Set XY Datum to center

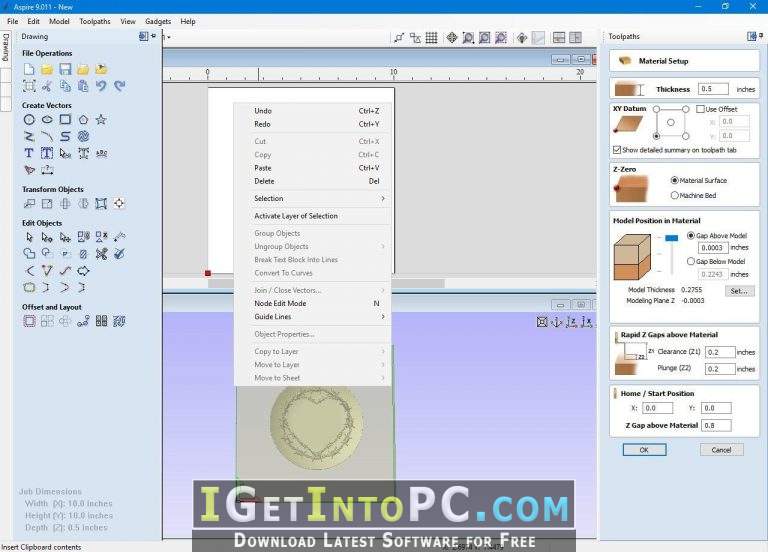click(671, 122)
